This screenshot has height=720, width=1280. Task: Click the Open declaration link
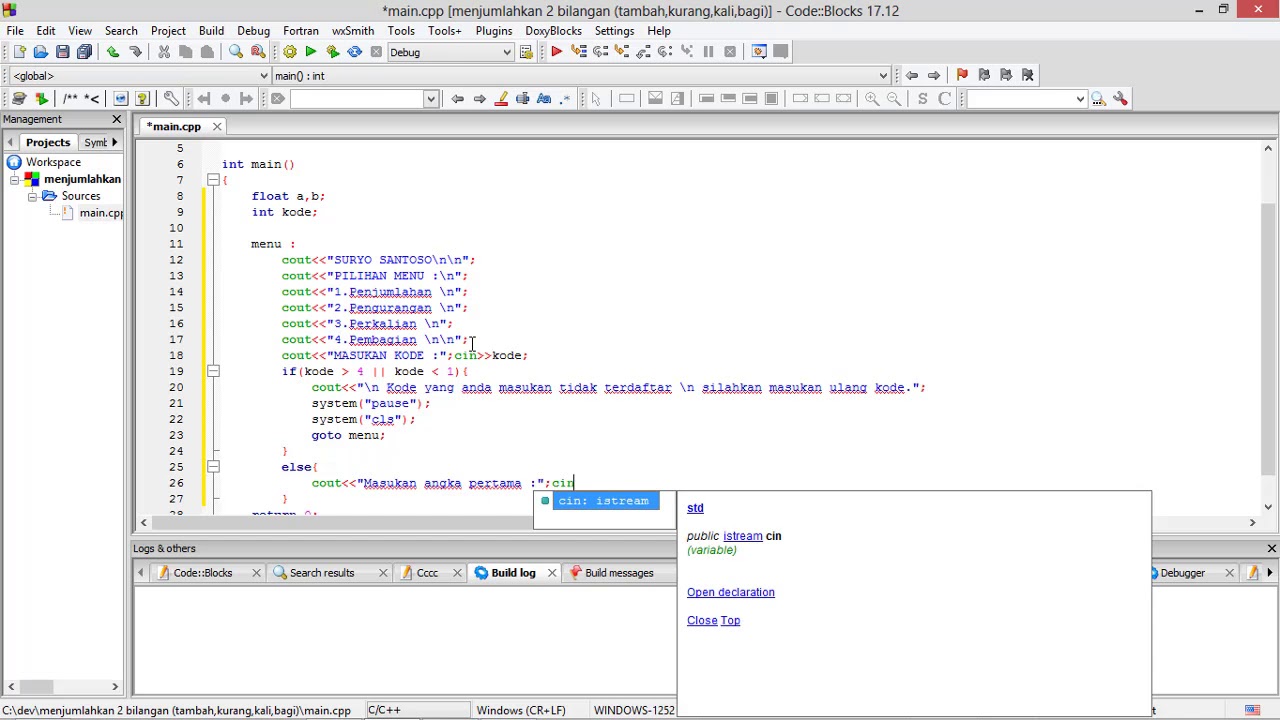pyautogui.click(x=731, y=592)
